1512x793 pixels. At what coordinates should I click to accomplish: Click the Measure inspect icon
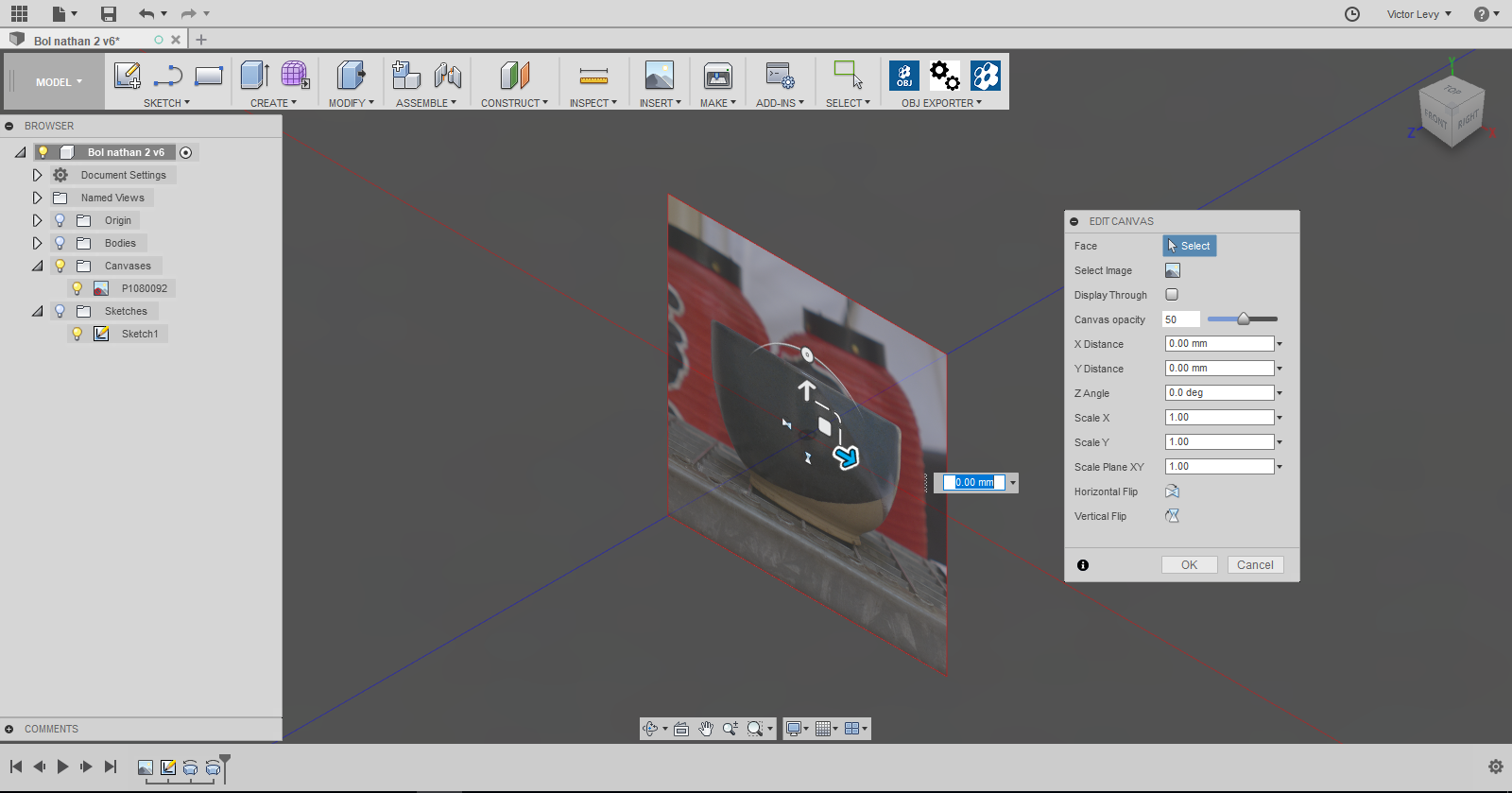tap(593, 76)
